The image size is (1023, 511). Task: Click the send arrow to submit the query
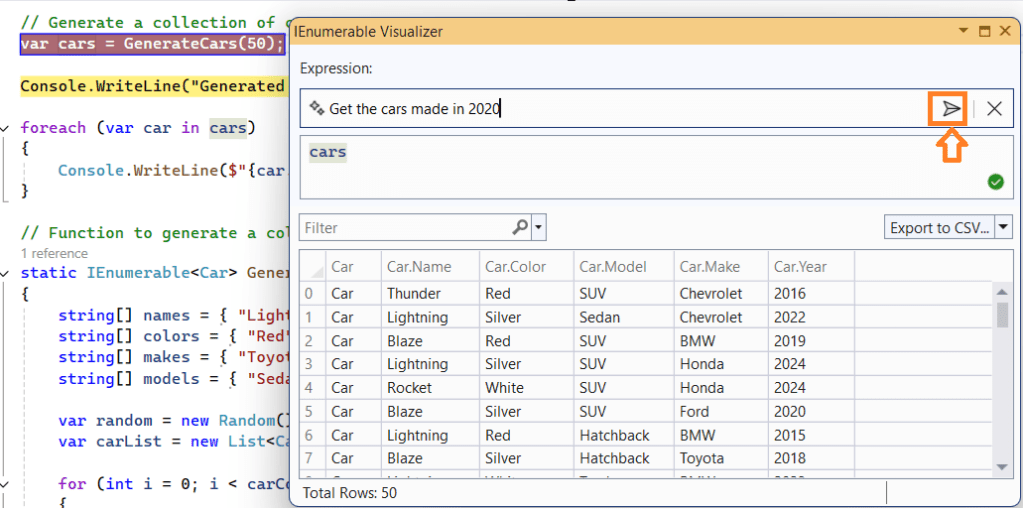[x=950, y=108]
